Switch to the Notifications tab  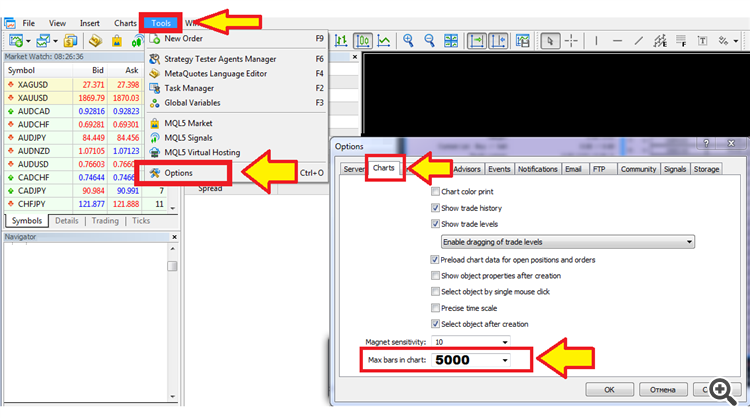click(537, 169)
